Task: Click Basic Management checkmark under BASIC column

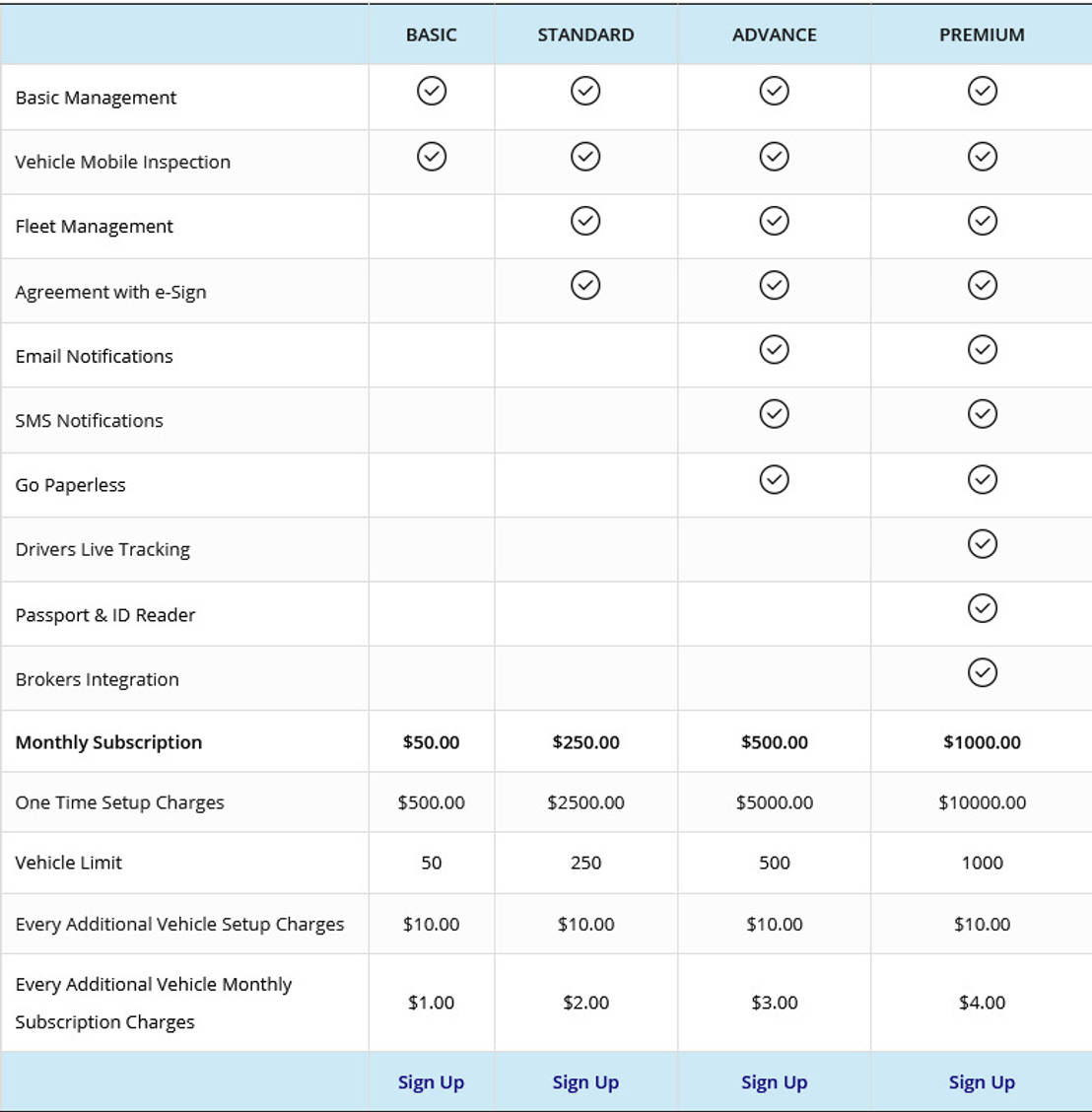Action: pos(431,91)
